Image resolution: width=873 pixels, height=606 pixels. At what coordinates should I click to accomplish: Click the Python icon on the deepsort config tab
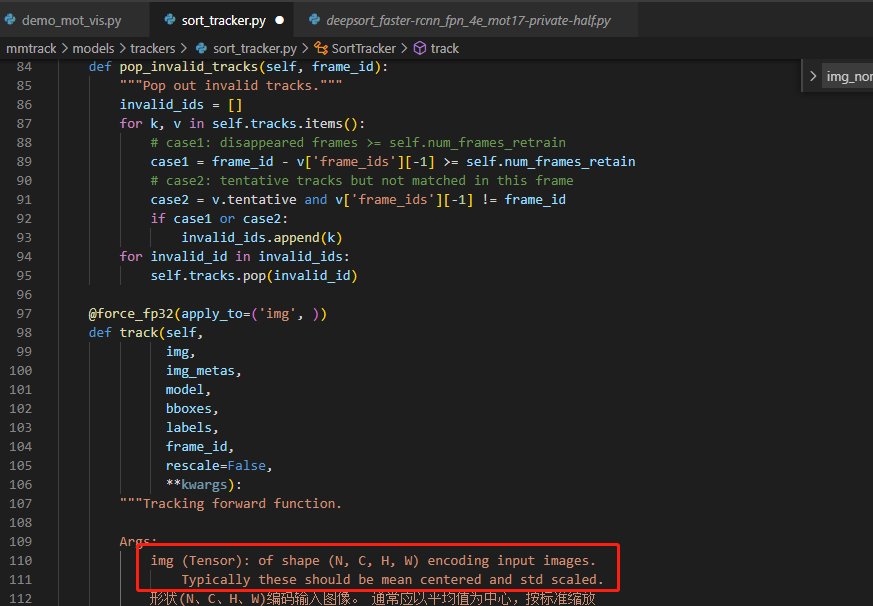313,18
